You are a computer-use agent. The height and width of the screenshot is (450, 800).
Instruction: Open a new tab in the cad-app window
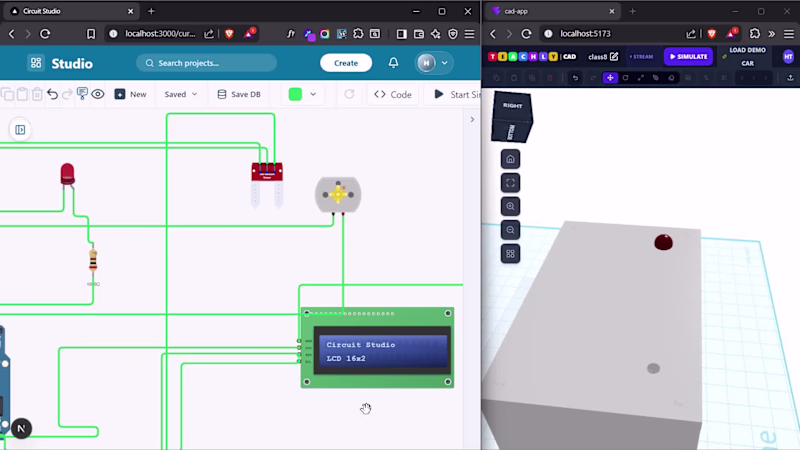pyautogui.click(x=632, y=11)
